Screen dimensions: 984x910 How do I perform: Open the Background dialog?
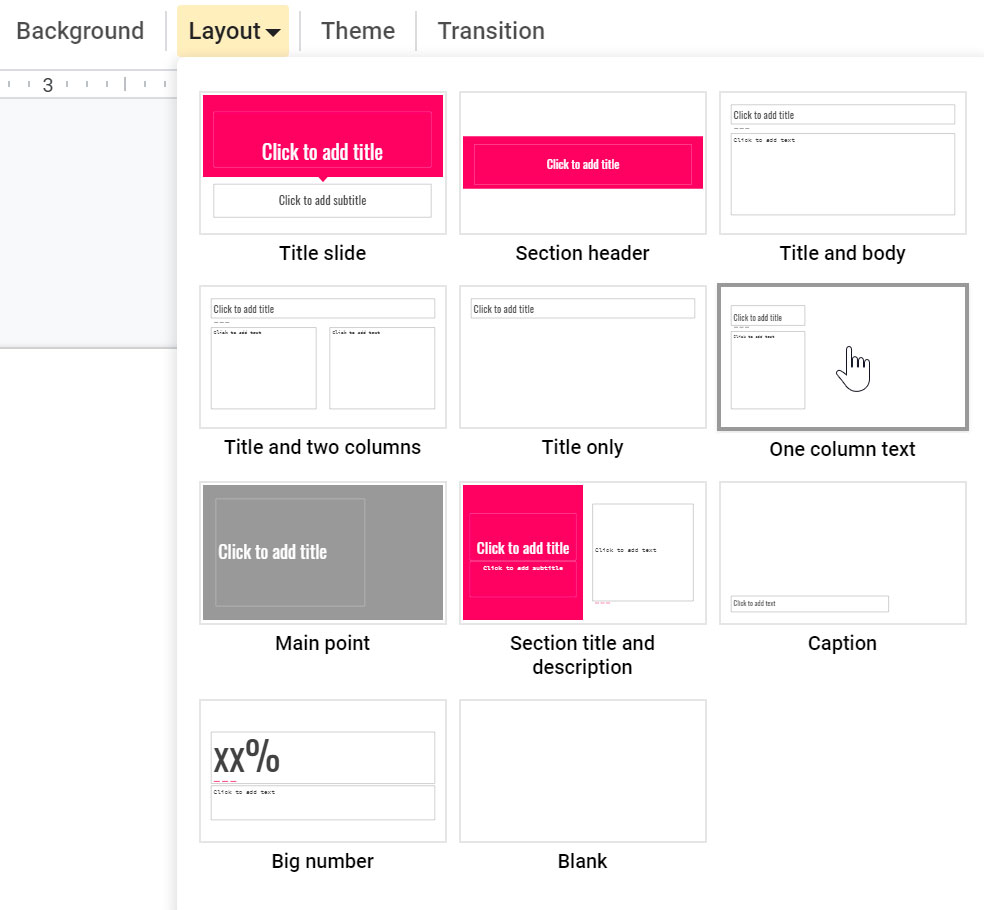(x=80, y=31)
